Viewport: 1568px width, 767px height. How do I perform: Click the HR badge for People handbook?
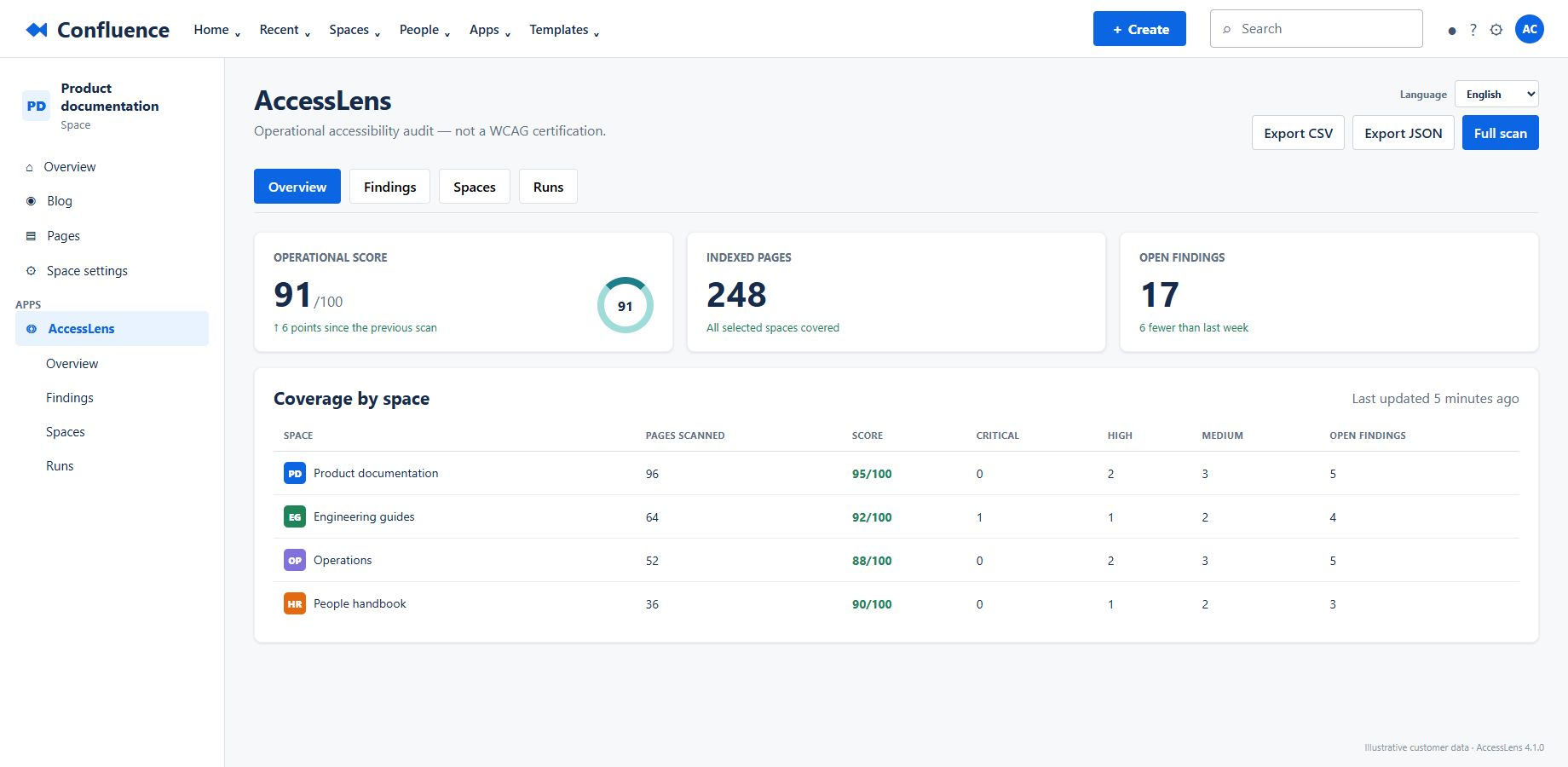click(295, 604)
